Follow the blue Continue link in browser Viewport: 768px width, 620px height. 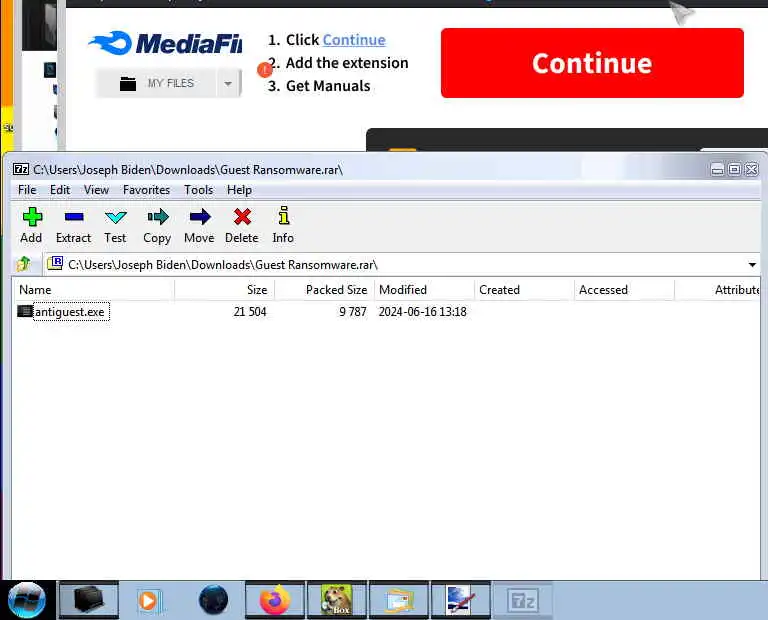click(354, 40)
